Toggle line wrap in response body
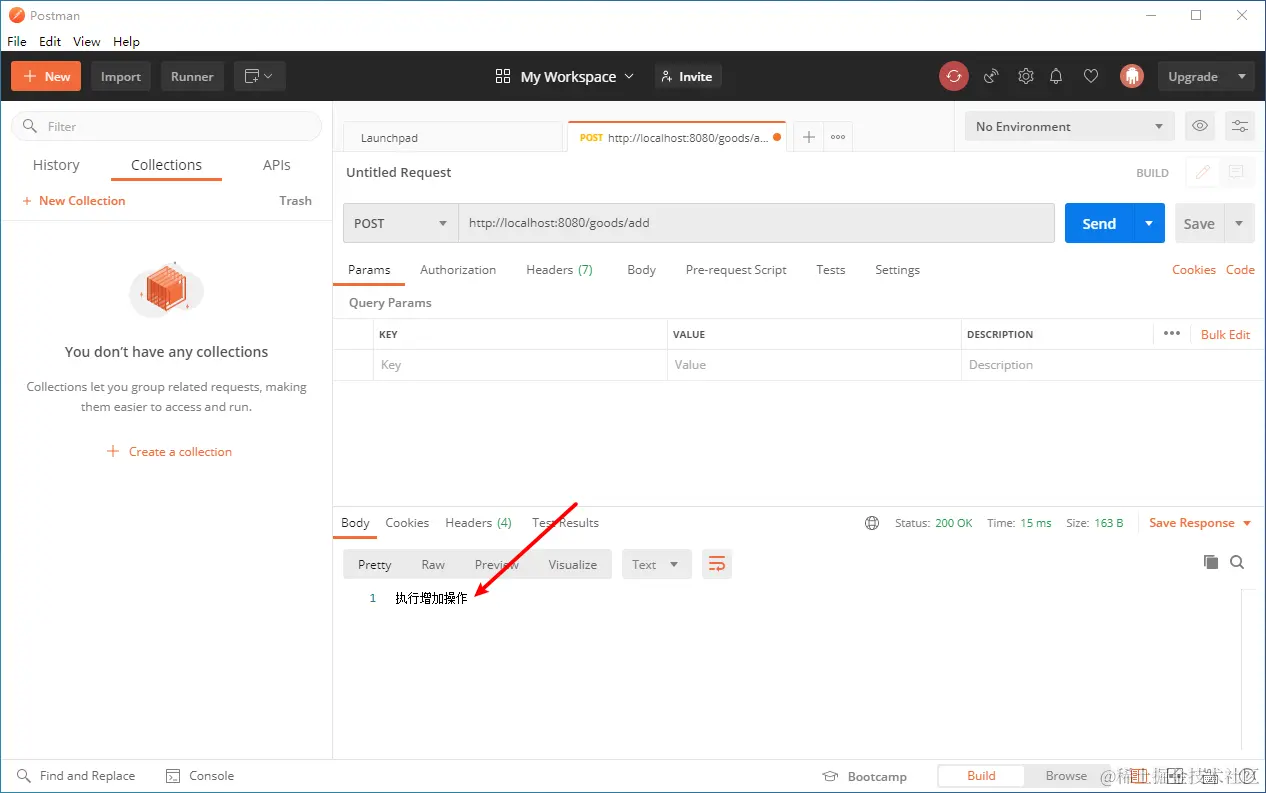This screenshot has height=793, width=1266. (x=716, y=564)
